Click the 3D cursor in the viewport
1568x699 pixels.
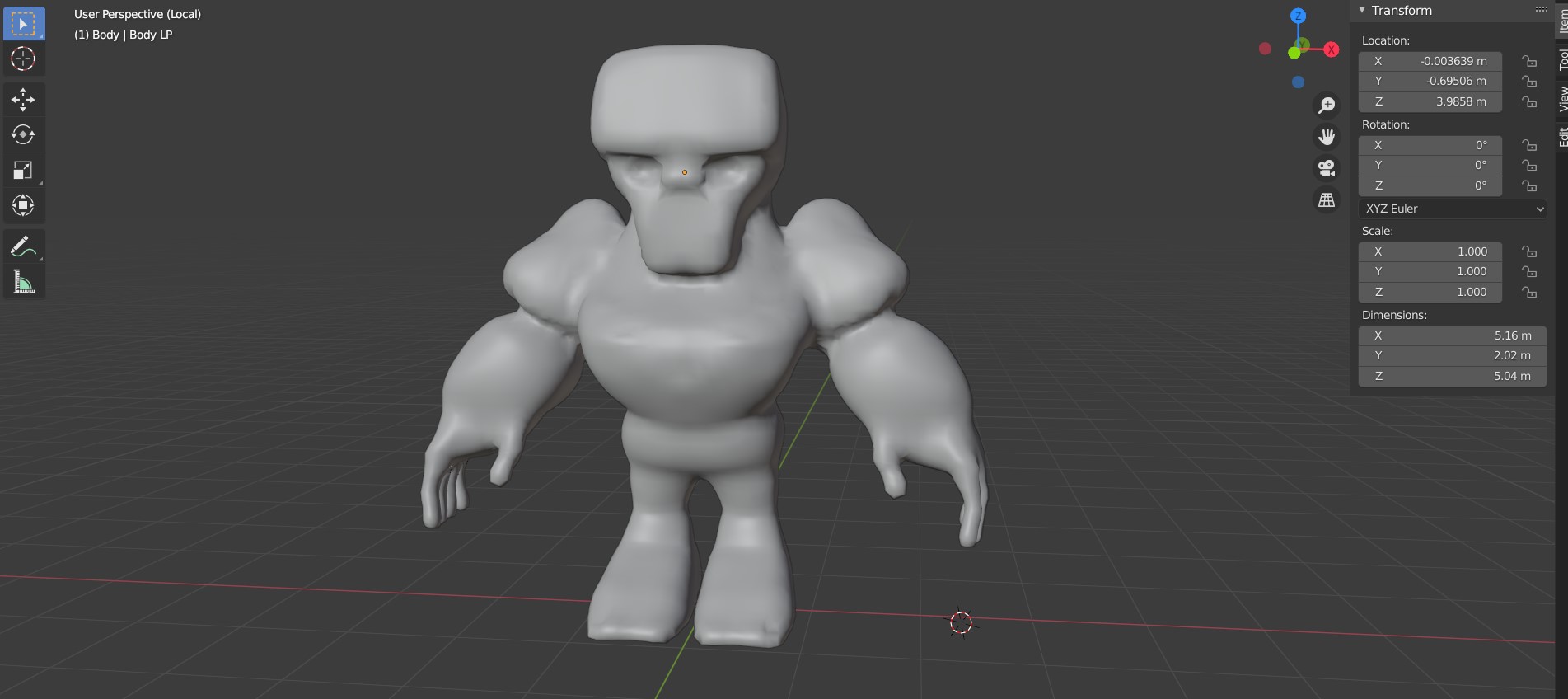point(961,622)
